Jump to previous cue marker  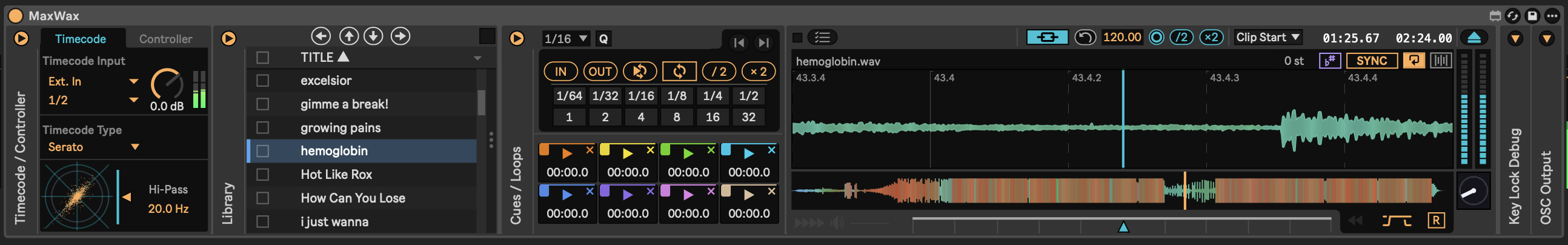coord(739,42)
